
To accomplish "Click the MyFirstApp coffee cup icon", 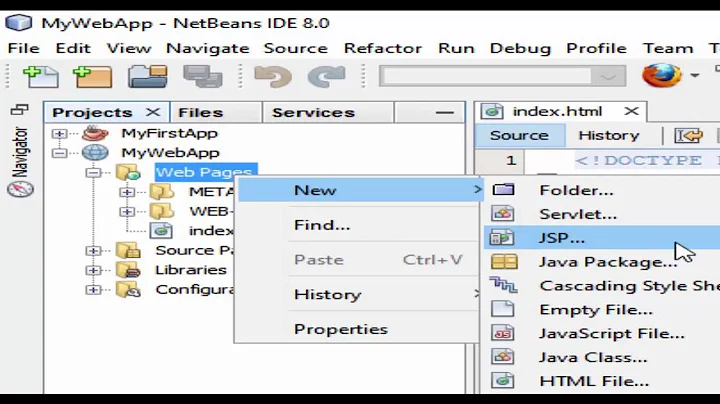I will [95, 134].
